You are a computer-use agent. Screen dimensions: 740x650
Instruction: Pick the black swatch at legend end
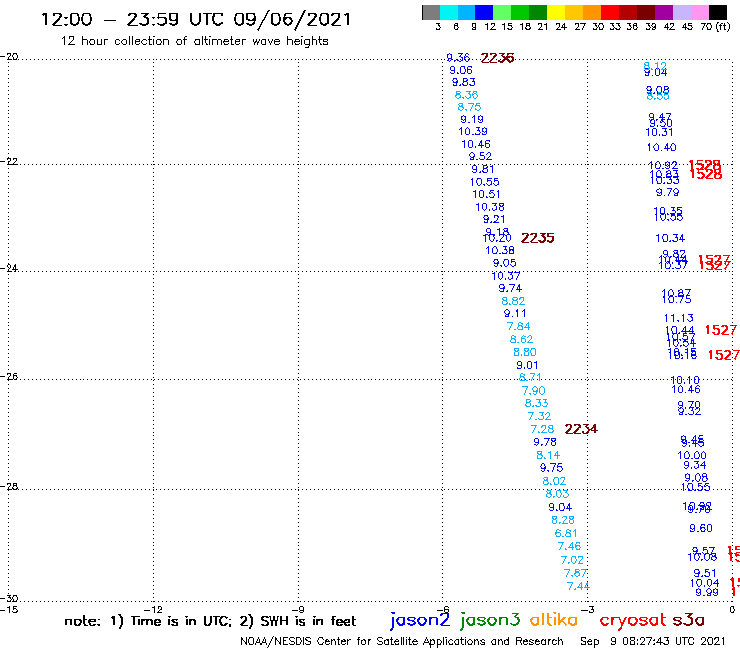pyautogui.click(x=717, y=12)
